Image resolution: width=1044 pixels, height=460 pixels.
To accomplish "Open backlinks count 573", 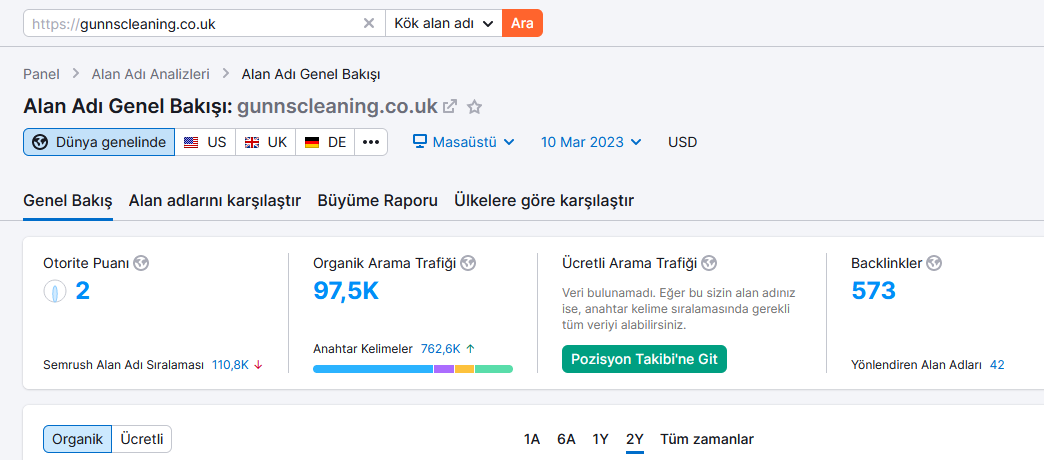I will coord(873,291).
